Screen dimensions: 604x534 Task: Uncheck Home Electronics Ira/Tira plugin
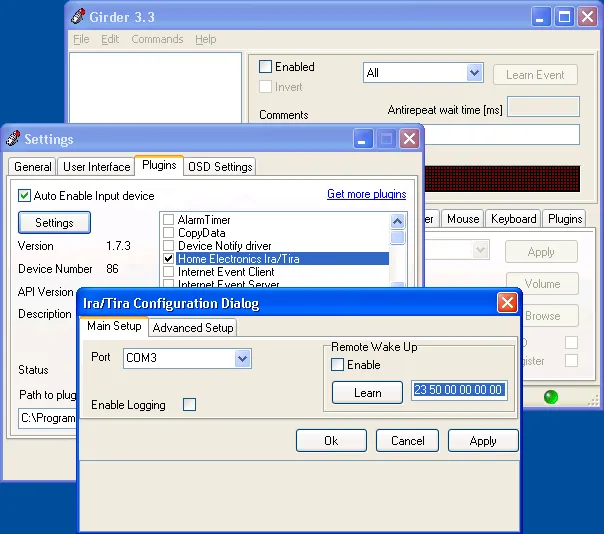[x=168, y=259]
